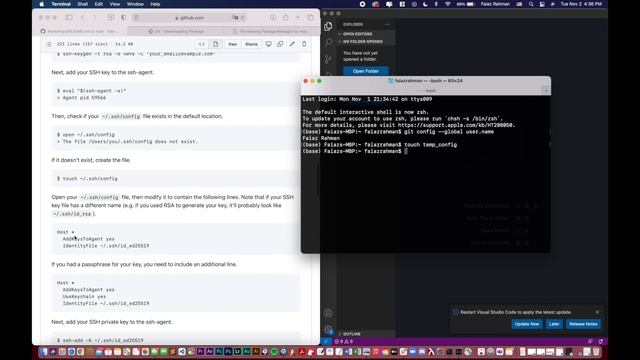Open the feedback icon in VS Code status bar

pos(590,341)
